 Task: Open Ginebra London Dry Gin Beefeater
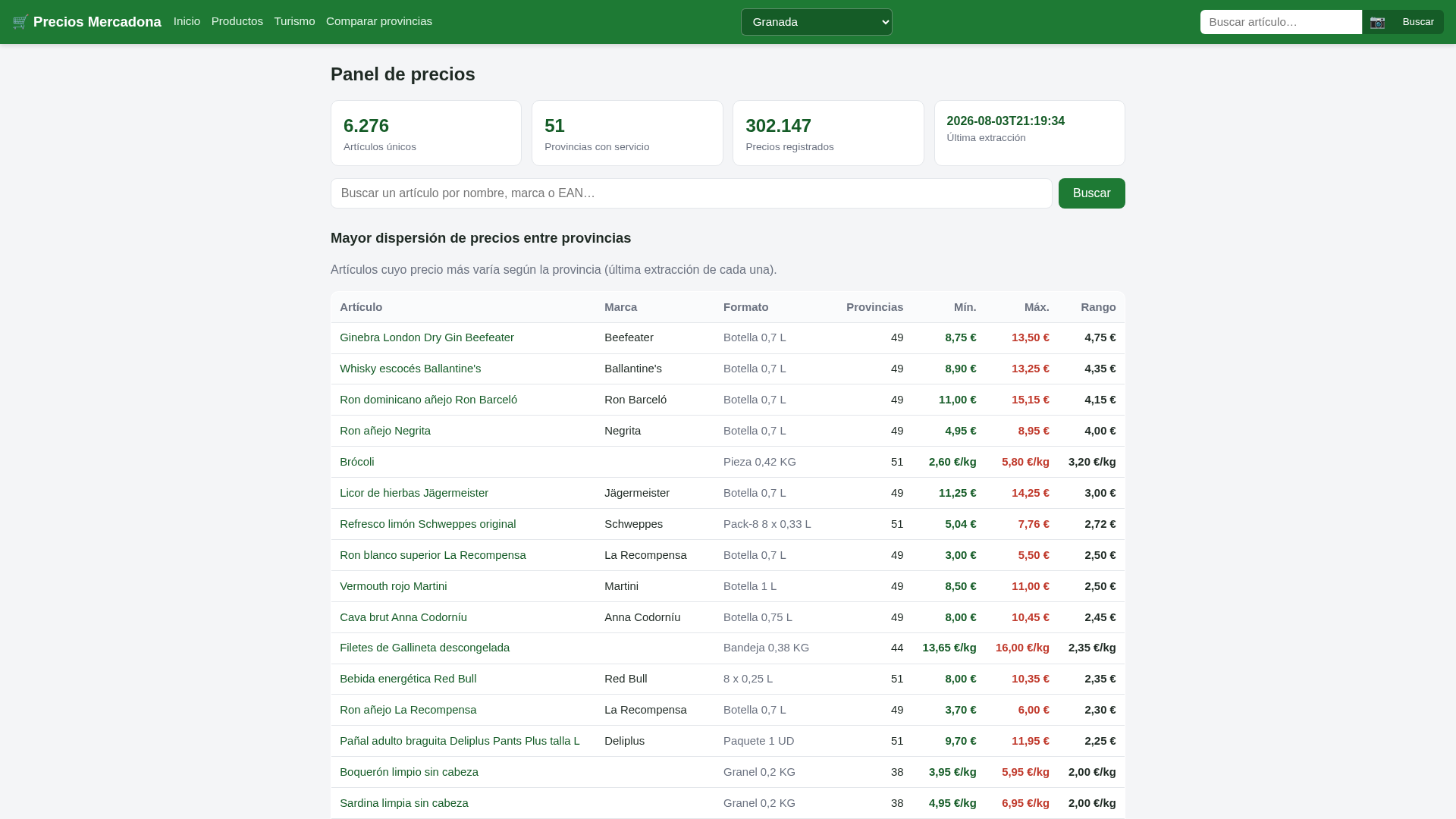coord(427,337)
